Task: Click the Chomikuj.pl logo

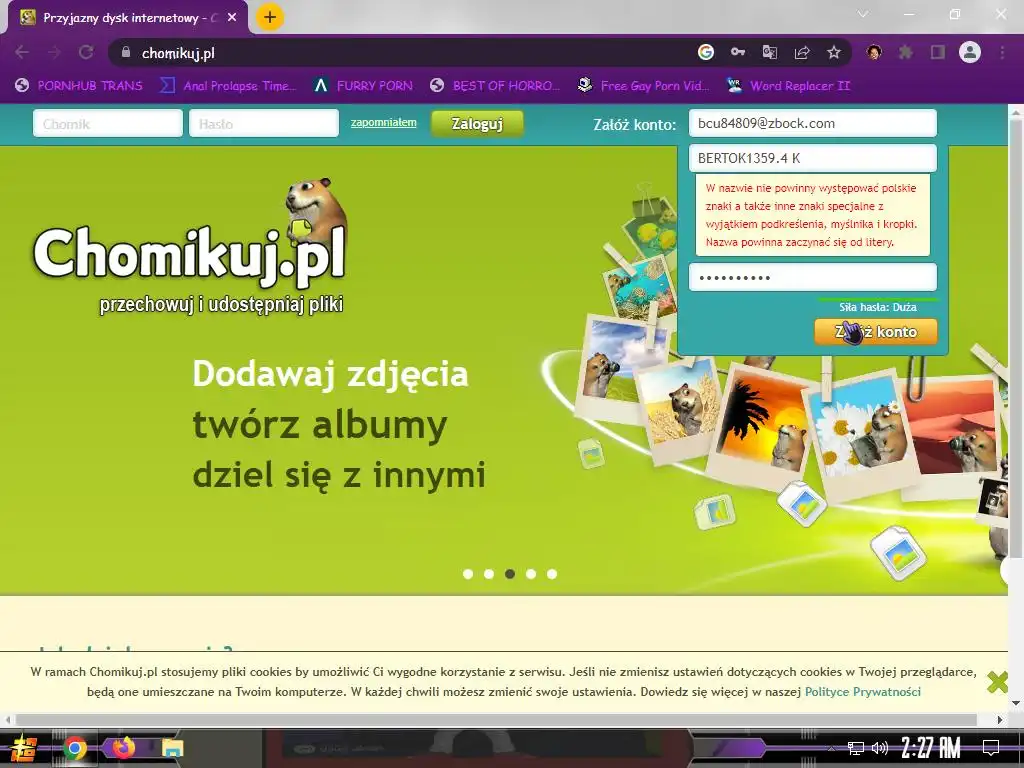Action: click(189, 248)
